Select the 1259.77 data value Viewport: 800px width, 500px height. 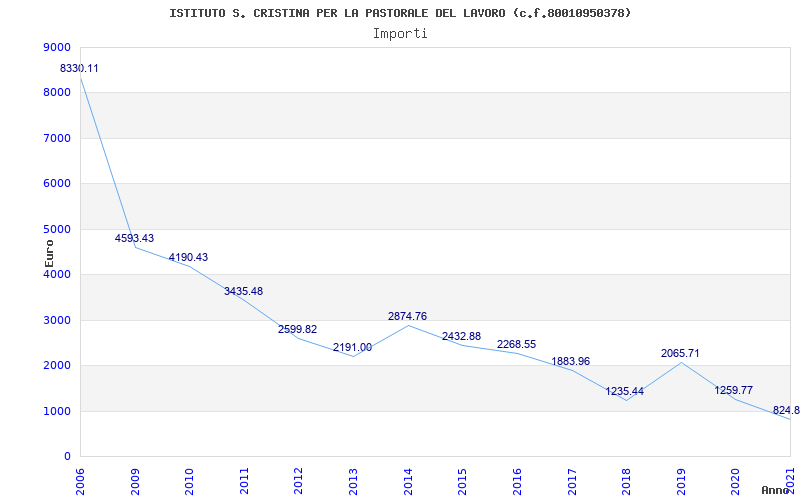(734, 390)
